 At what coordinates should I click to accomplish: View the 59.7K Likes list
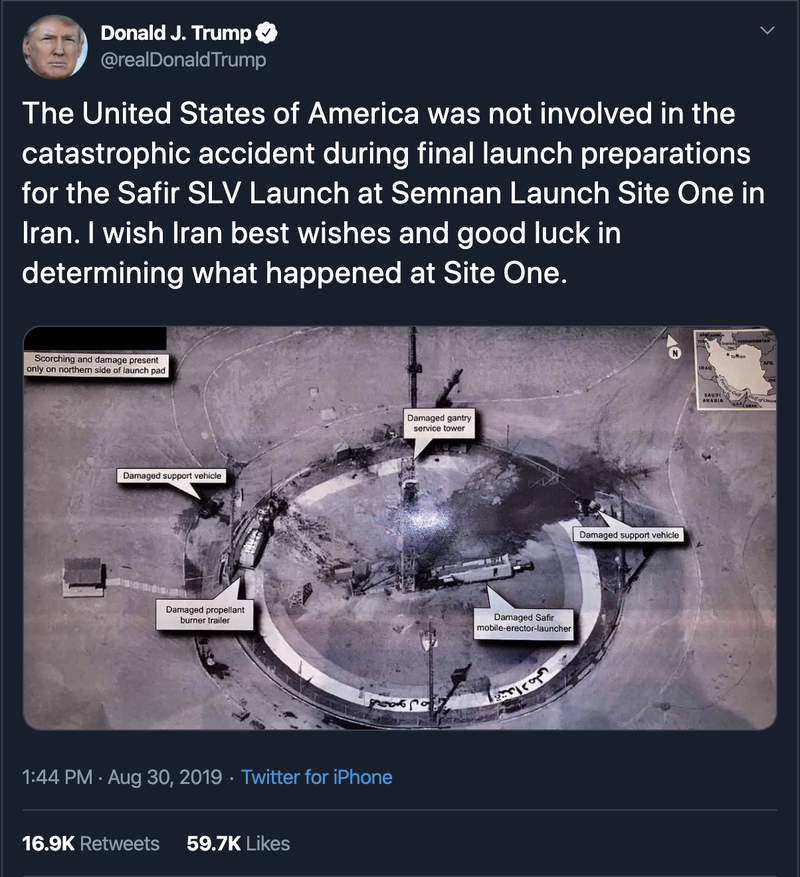(238, 843)
